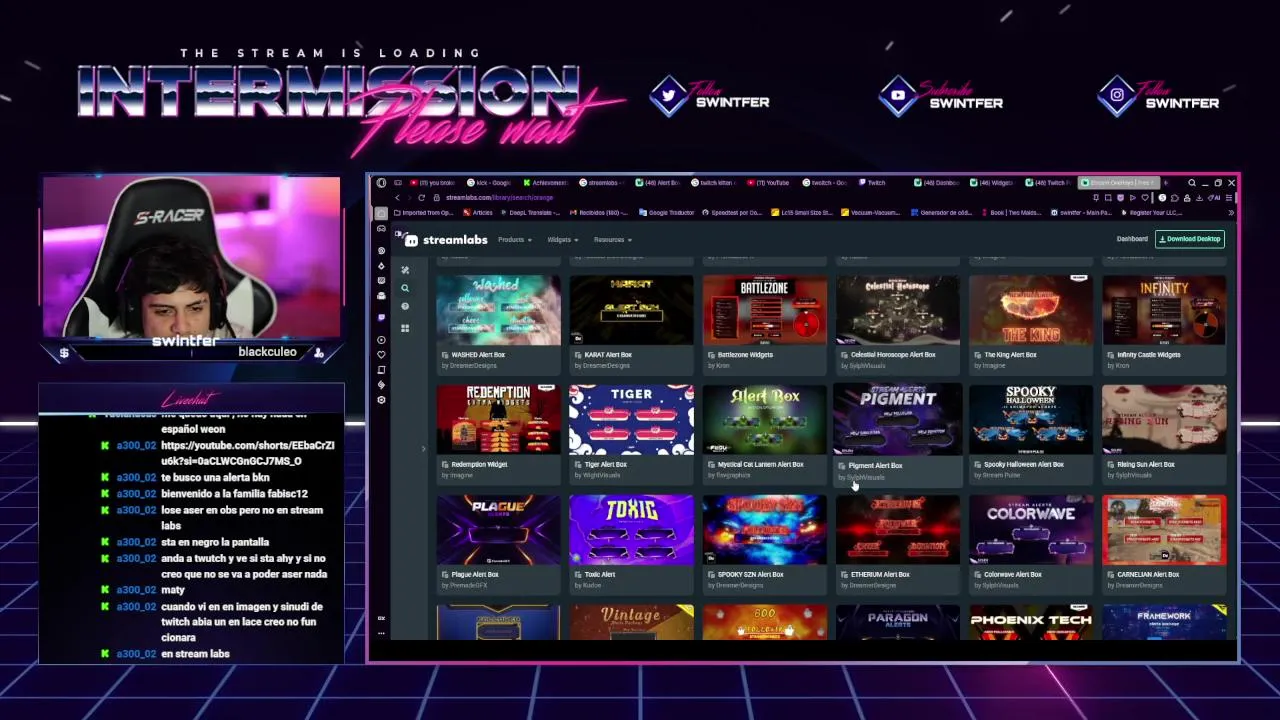The width and height of the screenshot is (1280, 720).
Task: Open the 'Register Your LLC' bookmark
Action: click(1151, 212)
